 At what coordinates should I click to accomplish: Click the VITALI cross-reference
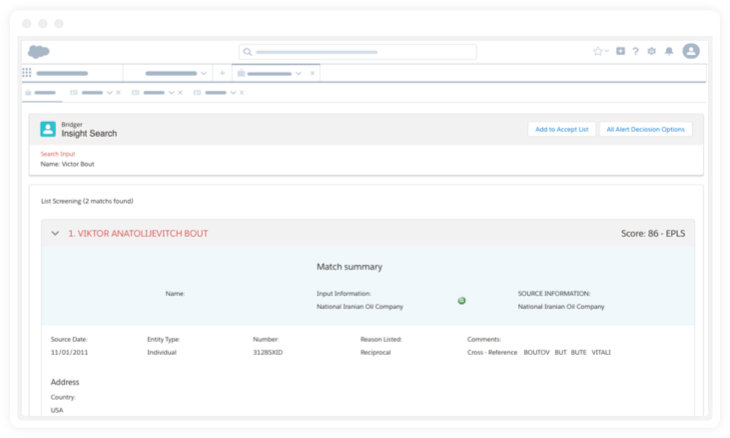point(601,352)
